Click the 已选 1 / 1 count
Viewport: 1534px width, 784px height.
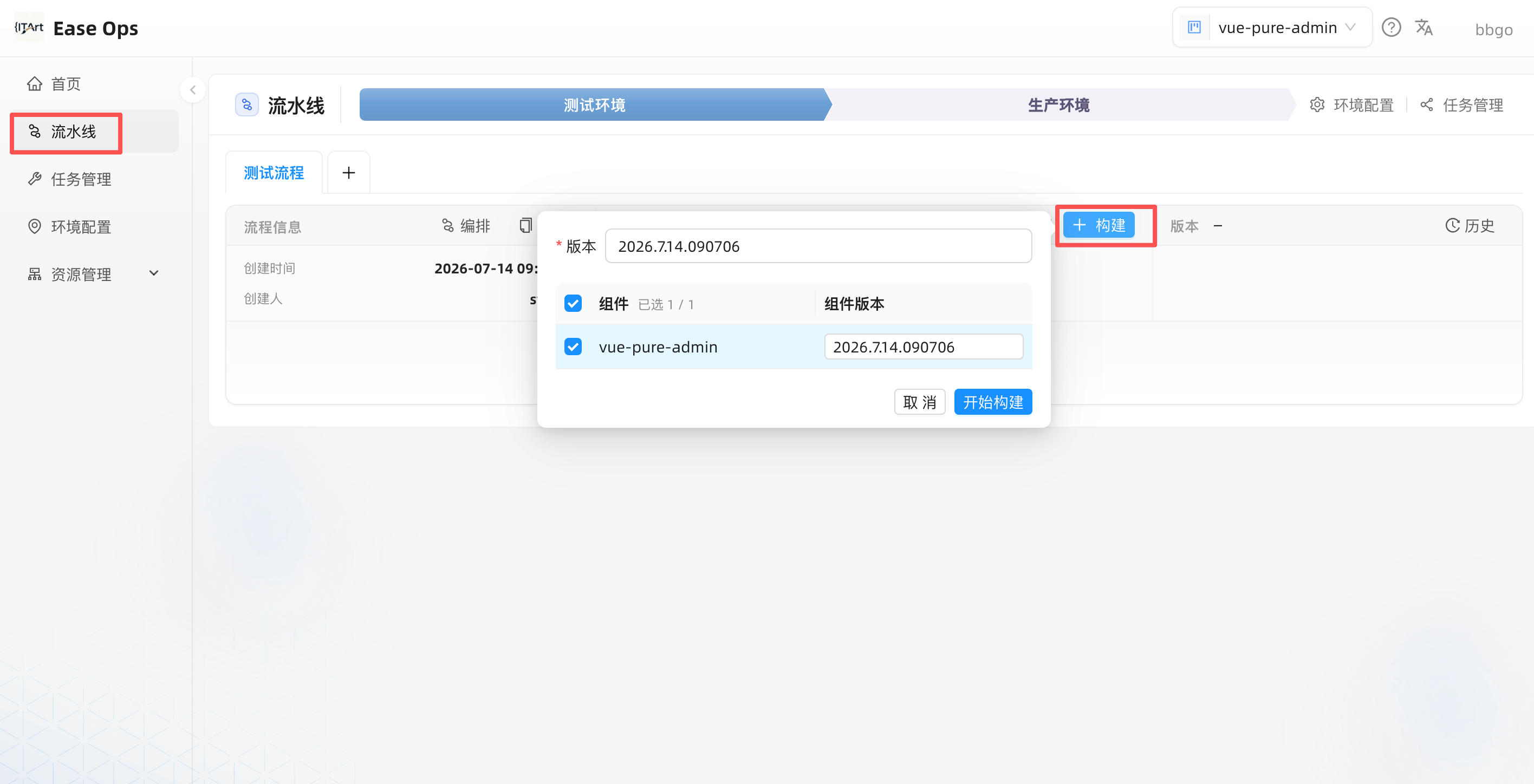pos(666,305)
